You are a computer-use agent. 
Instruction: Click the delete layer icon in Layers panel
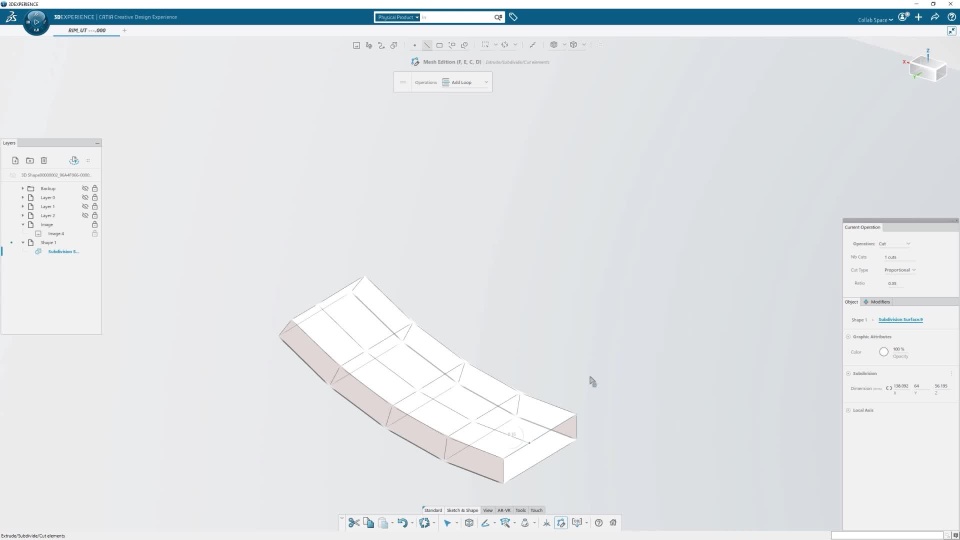[x=44, y=160]
